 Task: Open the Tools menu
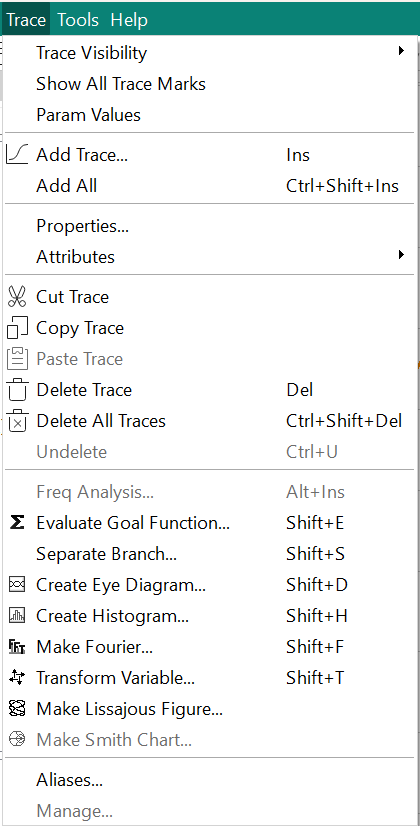pyautogui.click(x=78, y=20)
